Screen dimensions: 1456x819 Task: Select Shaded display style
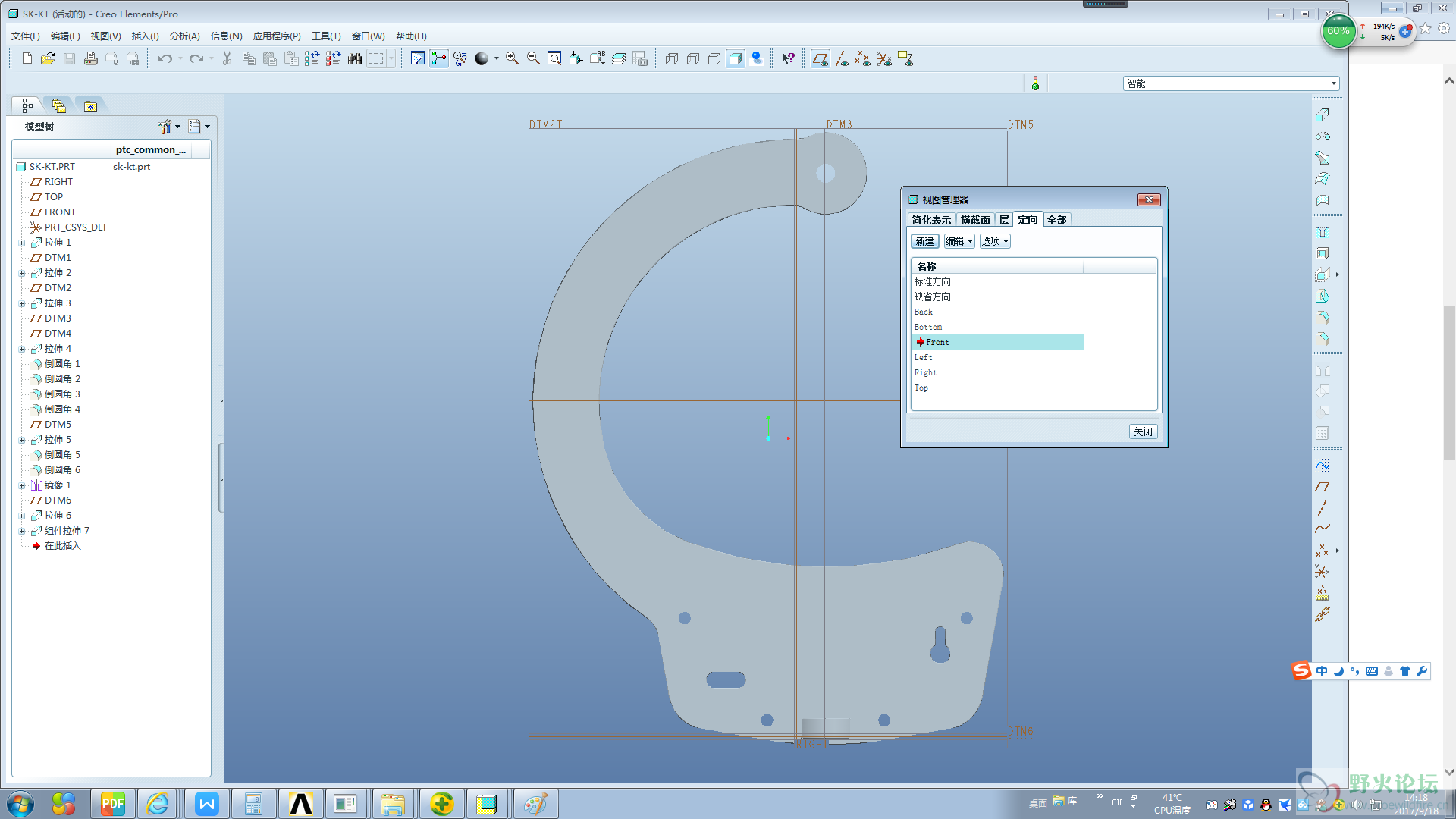736,58
